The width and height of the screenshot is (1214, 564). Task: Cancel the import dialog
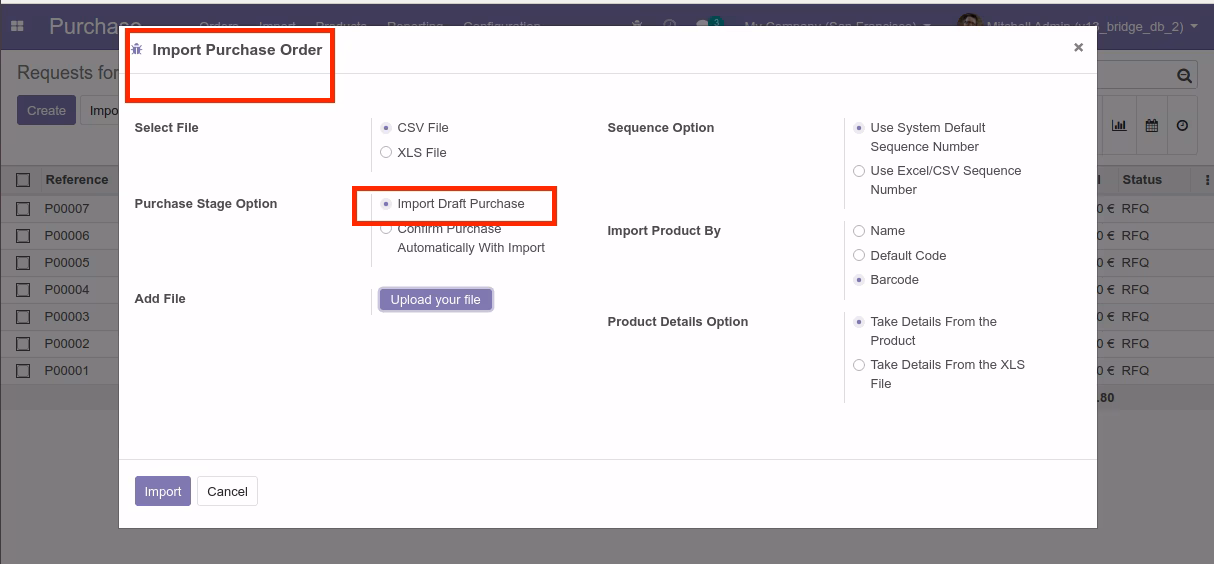[x=227, y=491]
